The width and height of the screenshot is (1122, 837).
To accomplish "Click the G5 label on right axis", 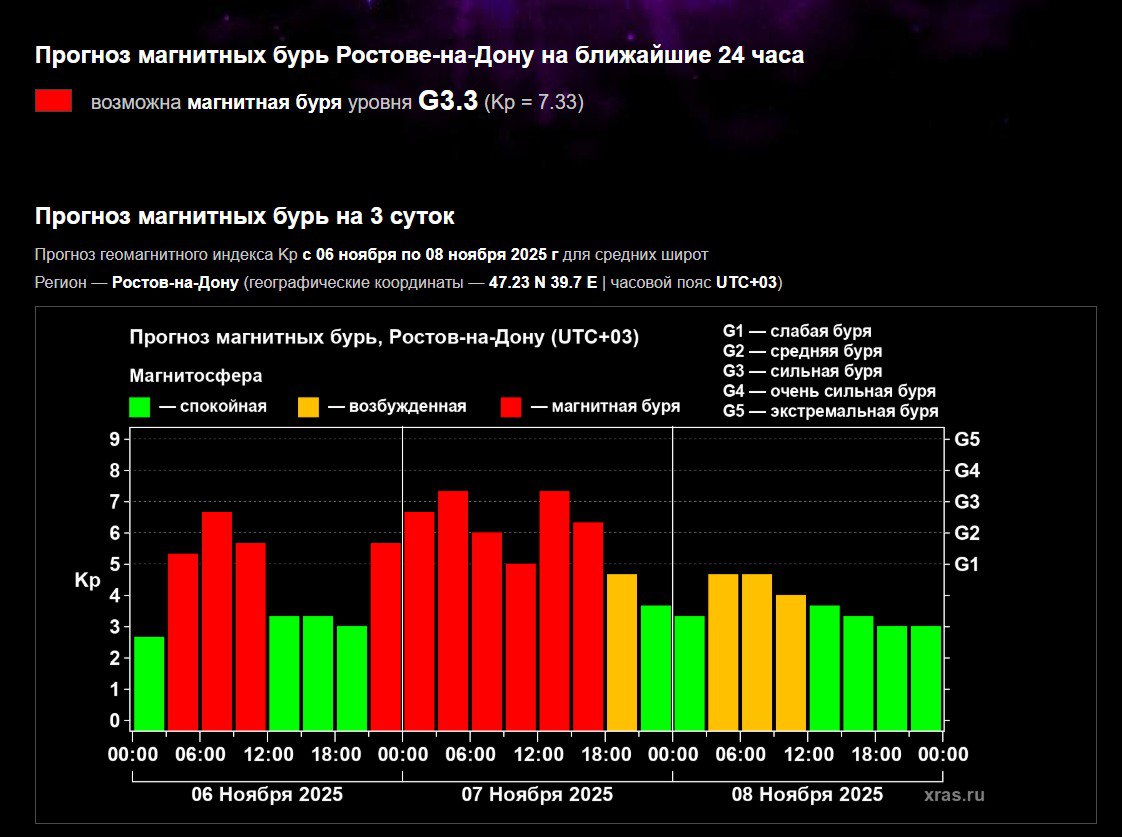I will click(x=967, y=439).
